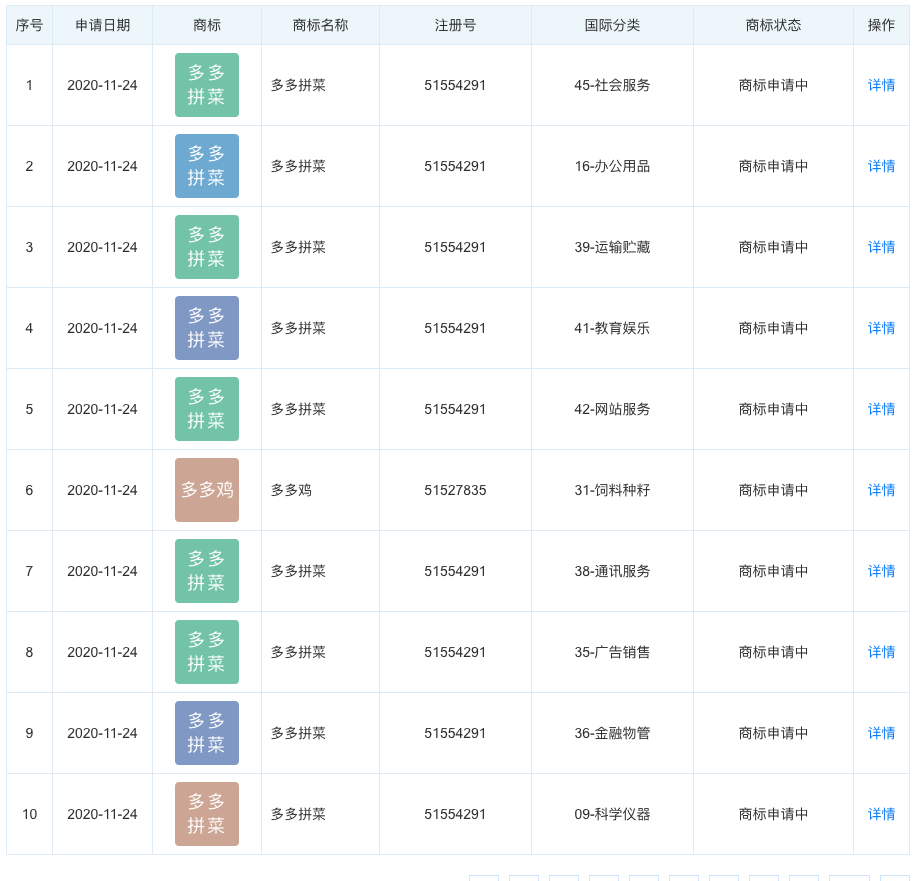View 详情 of the 39-运输贮藏 entry
The height and width of the screenshot is (881, 916).
pos(881,247)
